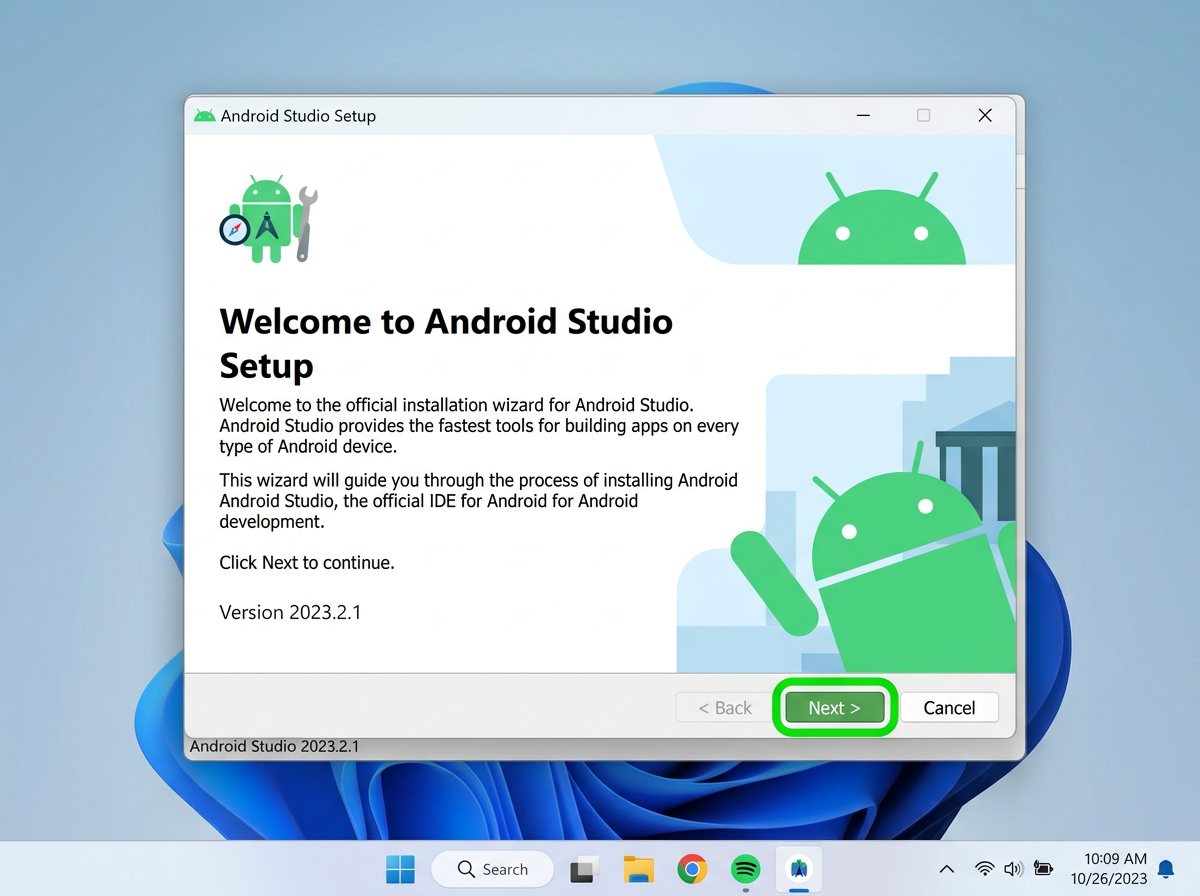Click the 'Version 2023.2.1' text
This screenshot has height=896, width=1200.
coord(290,612)
